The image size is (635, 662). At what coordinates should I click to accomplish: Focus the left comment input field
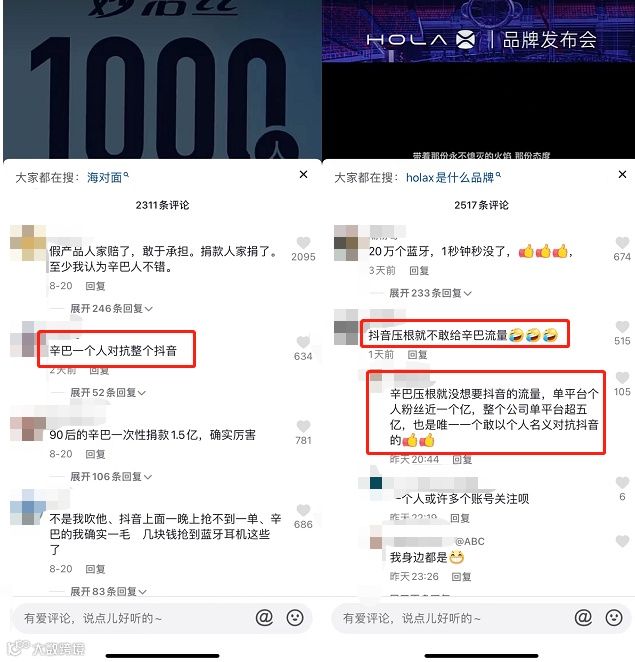click(135, 618)
